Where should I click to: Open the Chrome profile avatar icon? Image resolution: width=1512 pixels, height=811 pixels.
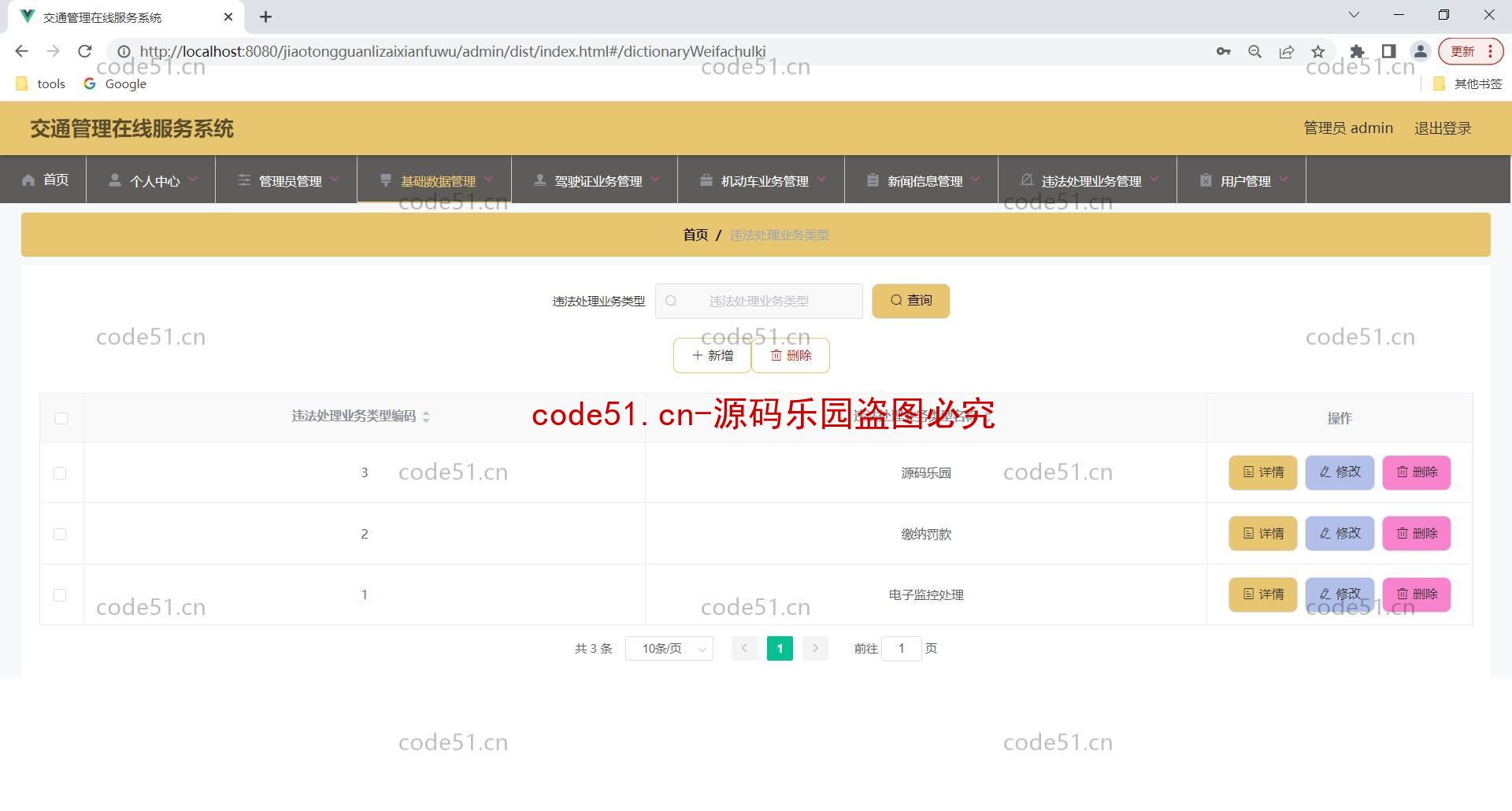click(x=1421, y=51)
